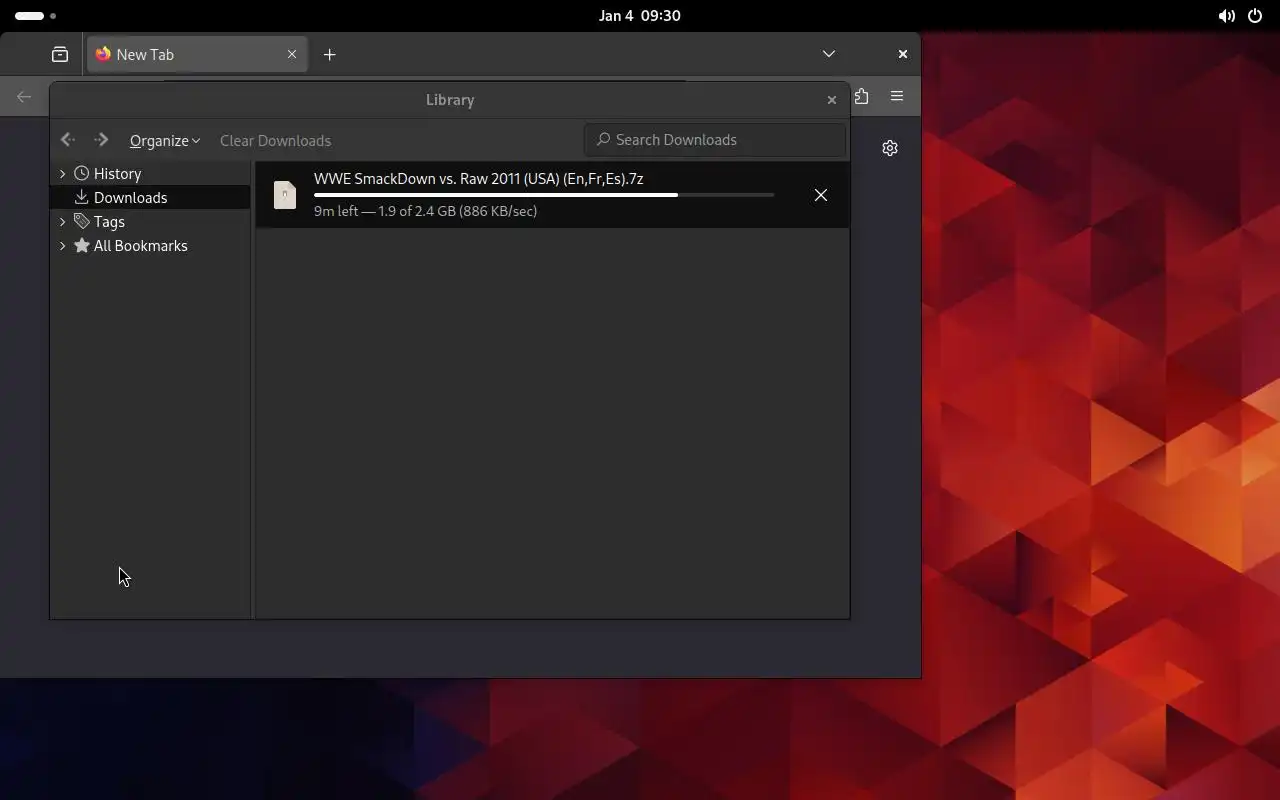
Task: Click the Firefox back arrow
Action: coord(24,97)
